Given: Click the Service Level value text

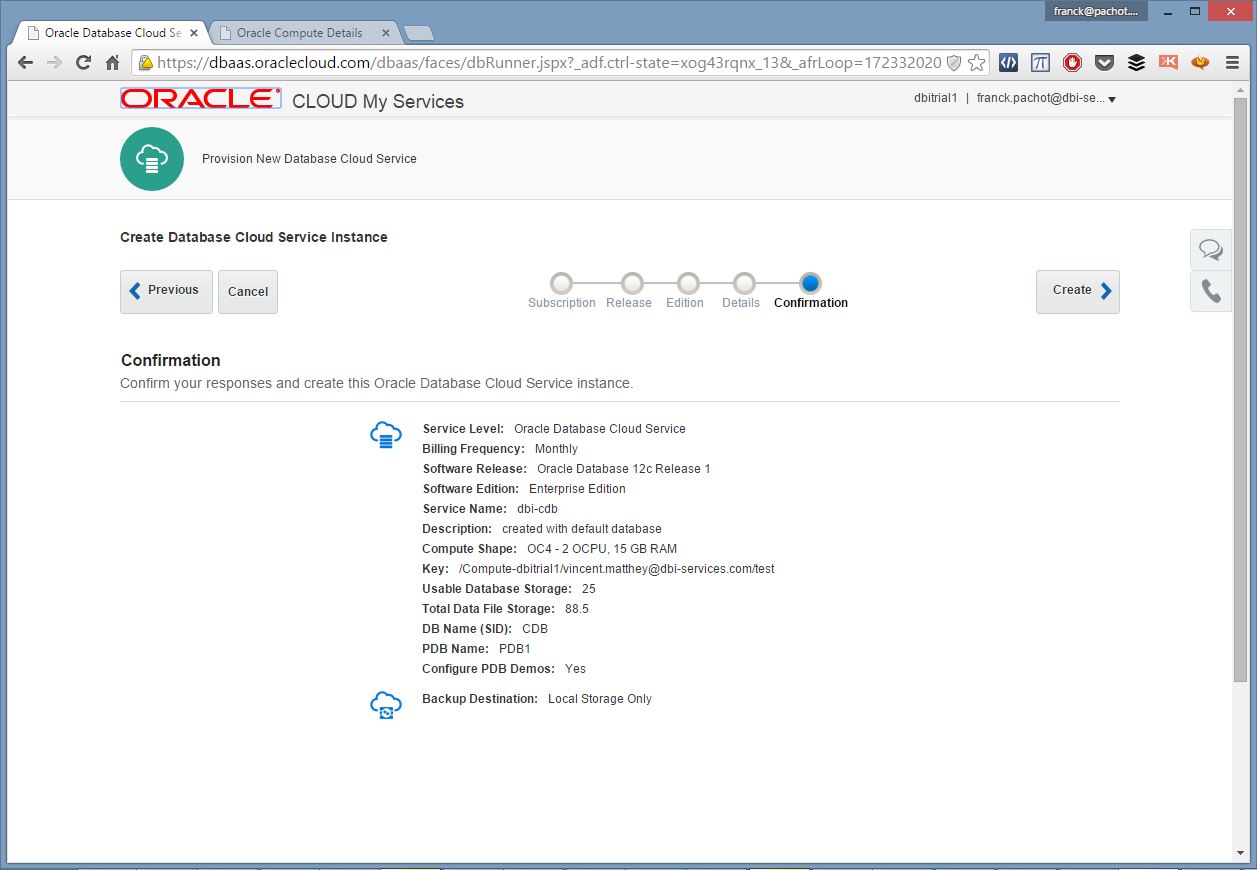Looking at the screenshot, I should pos(600,429).
